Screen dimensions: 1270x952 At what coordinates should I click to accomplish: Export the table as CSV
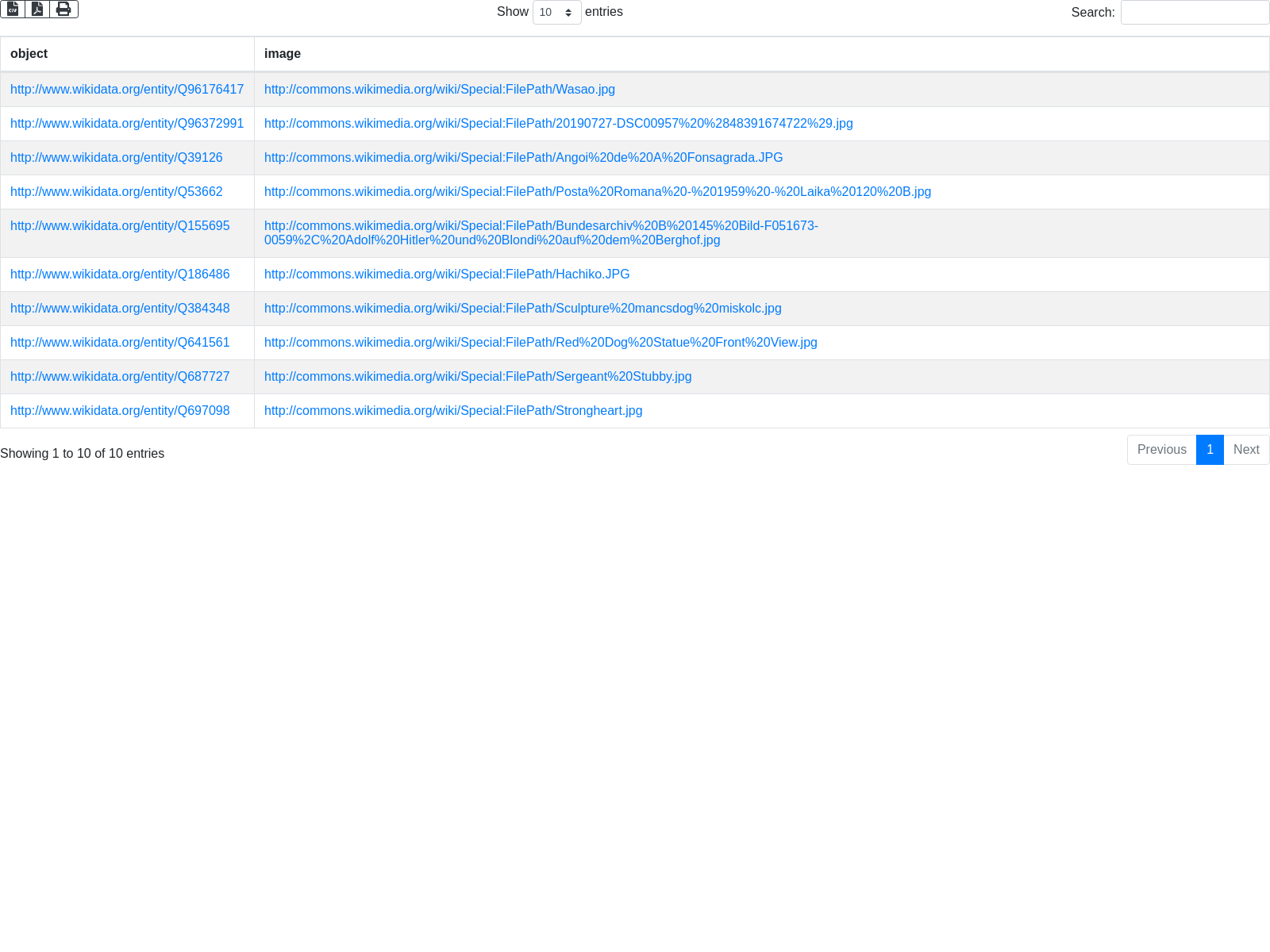(x=13, y=9)
